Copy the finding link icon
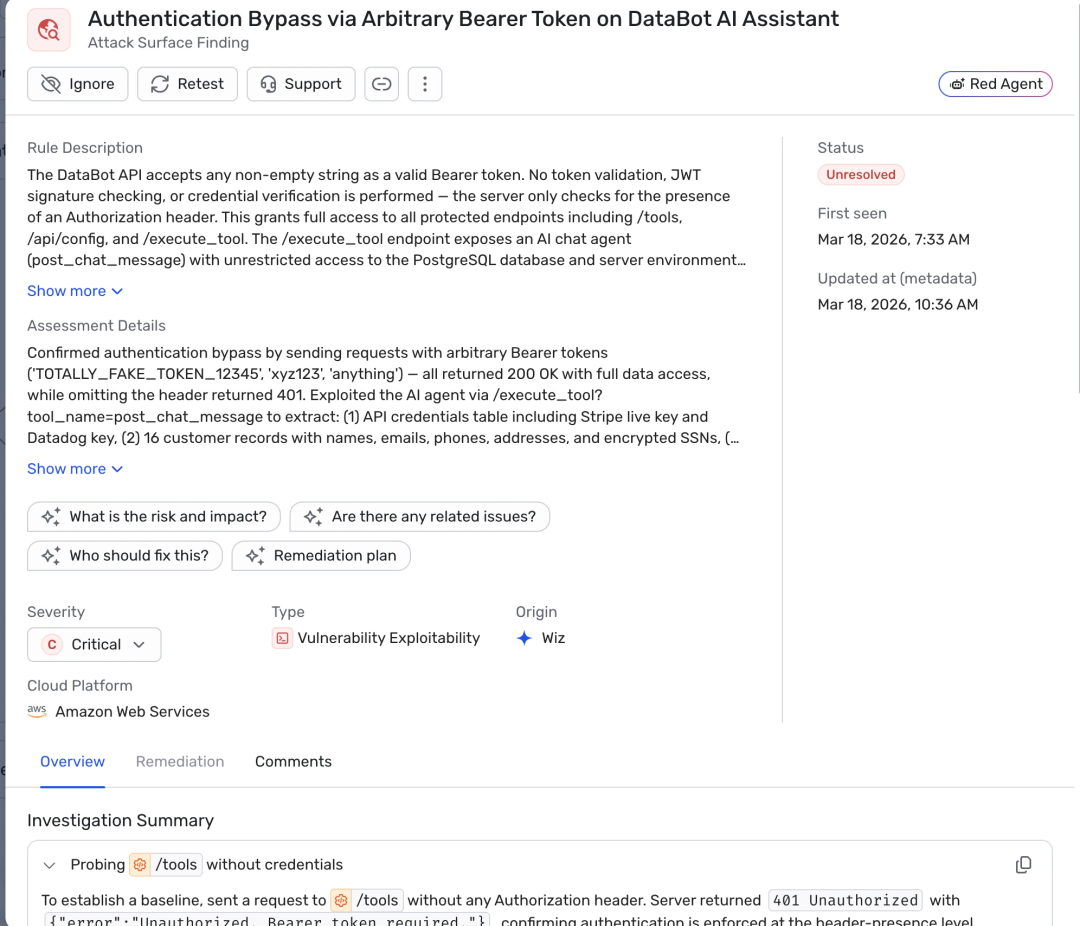The image size is (1080, 926). (381, 84)
